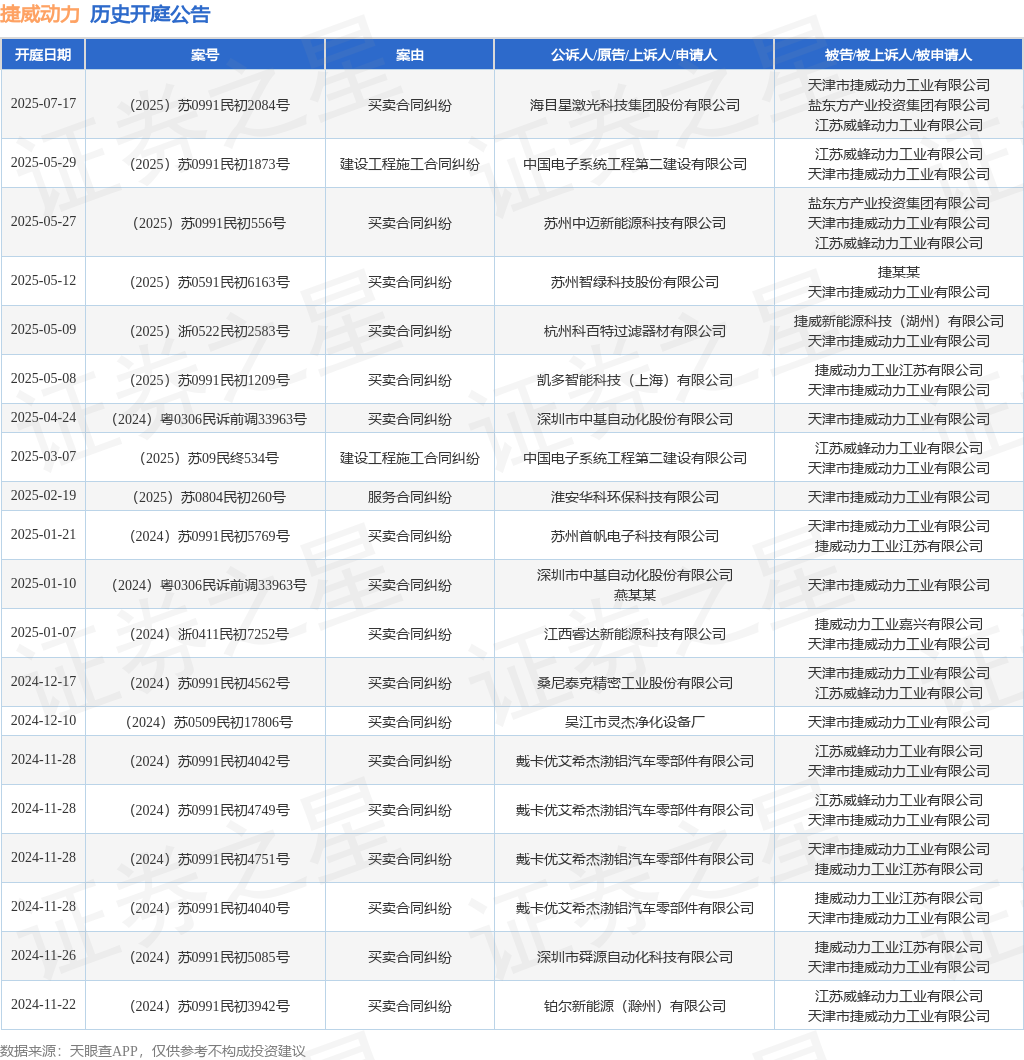Click case number (2025)苏0991民初1209号
1024x1060 pixels.
pyautogui.click(x=210, y=380)
